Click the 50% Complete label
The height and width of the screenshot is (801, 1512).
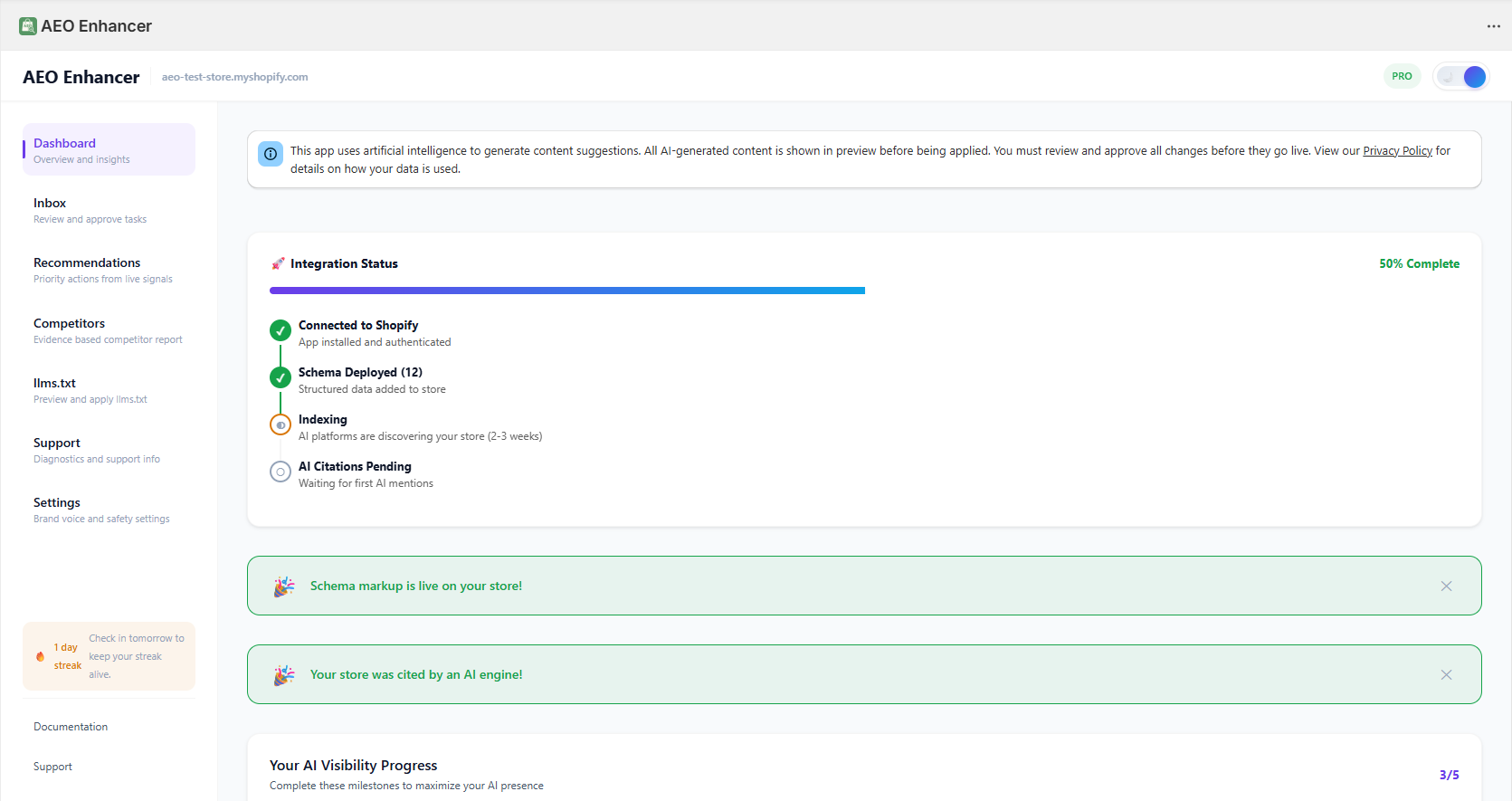(x=1419, y=263)
